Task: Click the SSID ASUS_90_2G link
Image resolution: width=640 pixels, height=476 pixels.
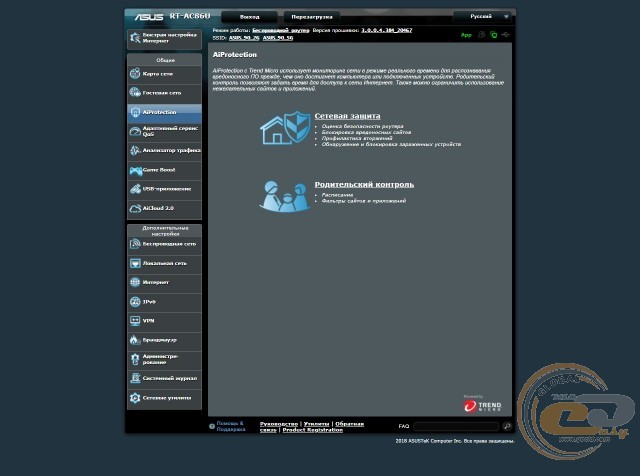Action: pos(244,38)
